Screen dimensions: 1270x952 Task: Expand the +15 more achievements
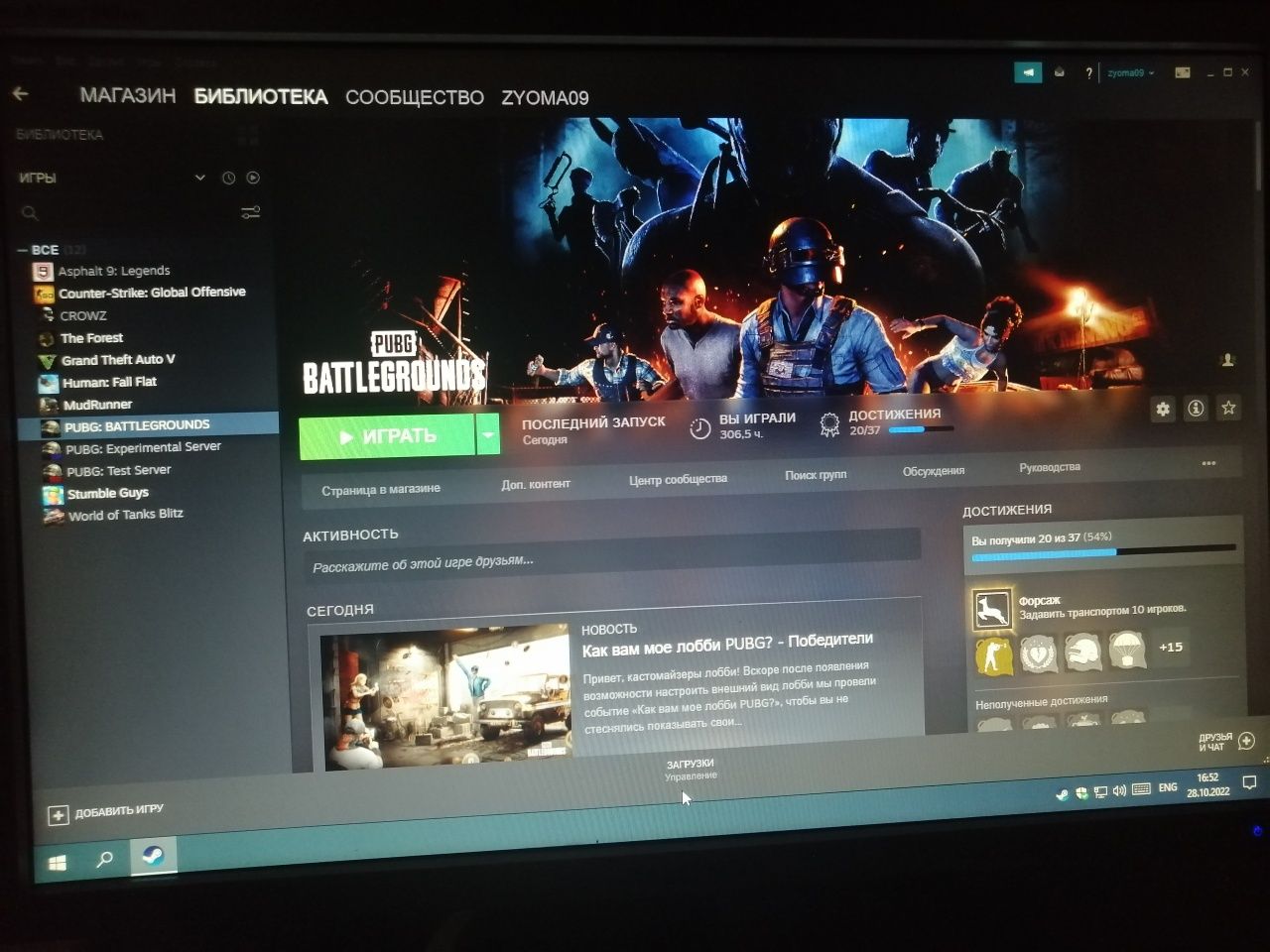tap(1171, 647)
